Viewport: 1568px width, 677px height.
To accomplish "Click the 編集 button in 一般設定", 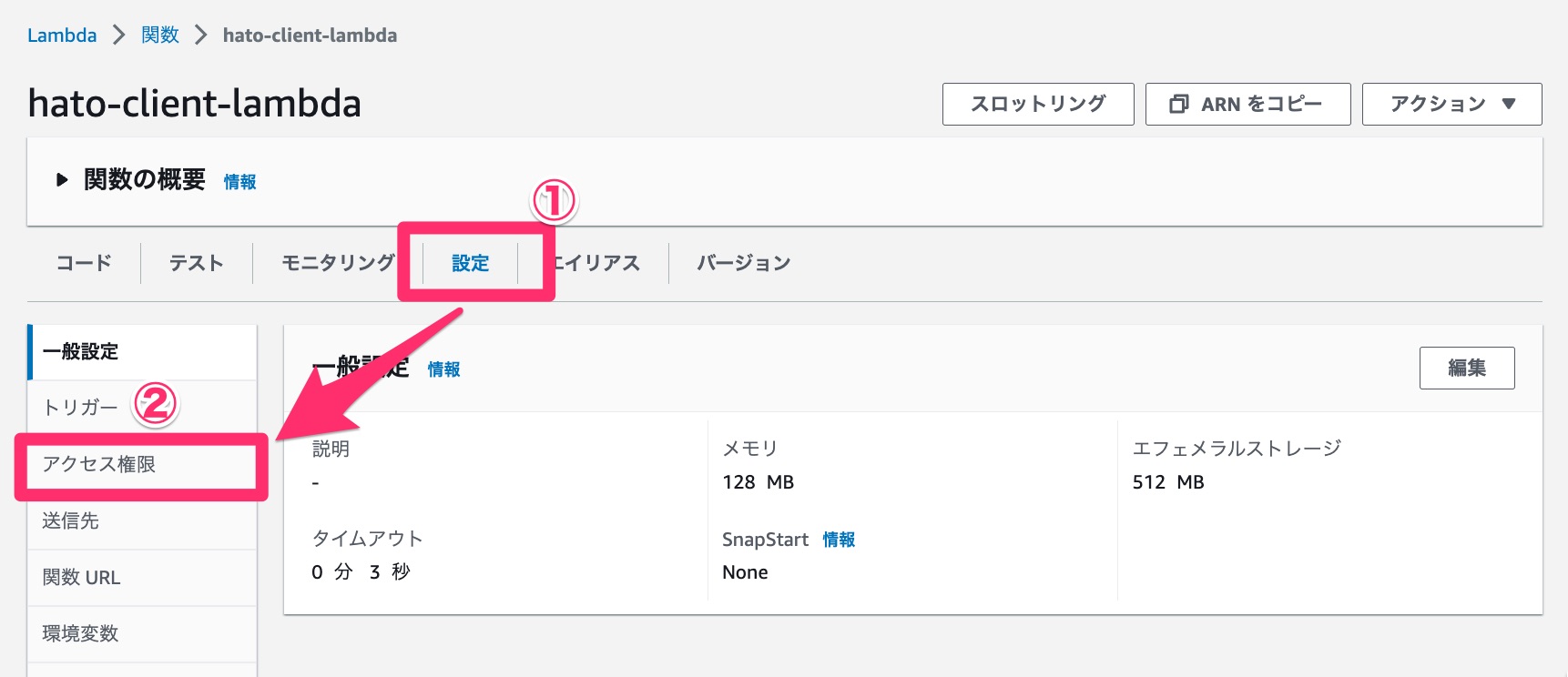I will click(1467, 368).
